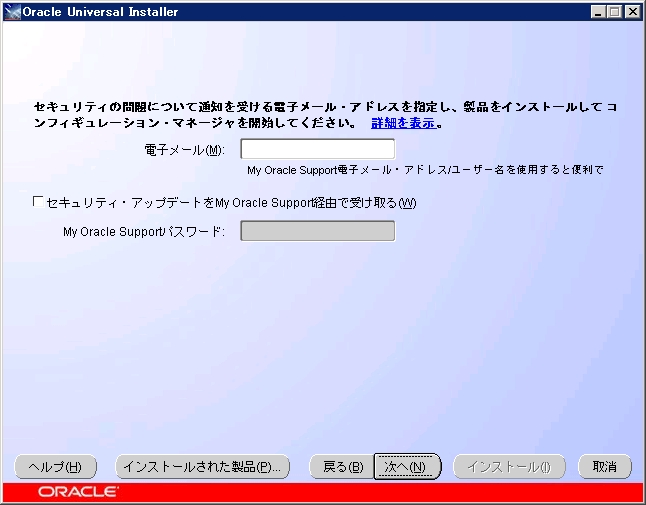
Task: Focus the 電子メール input field
Action: tap(318, 150)
